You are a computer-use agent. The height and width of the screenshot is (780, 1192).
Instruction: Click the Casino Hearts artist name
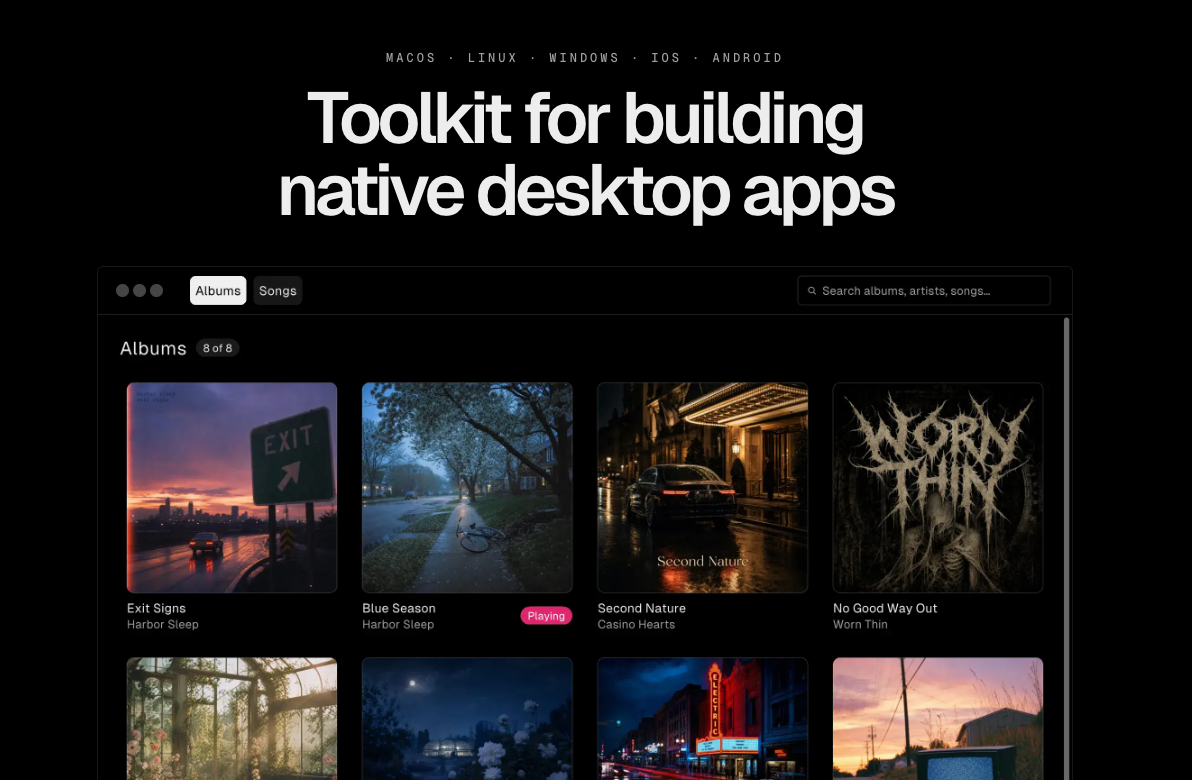click(636, 624)
